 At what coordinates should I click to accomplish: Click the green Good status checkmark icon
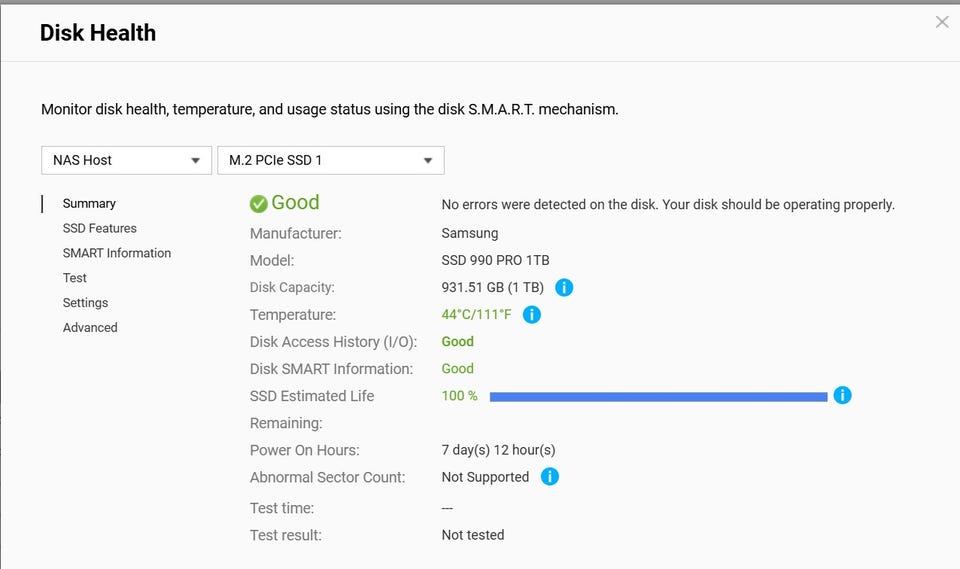pyautogui.click(x=259, y=203)
